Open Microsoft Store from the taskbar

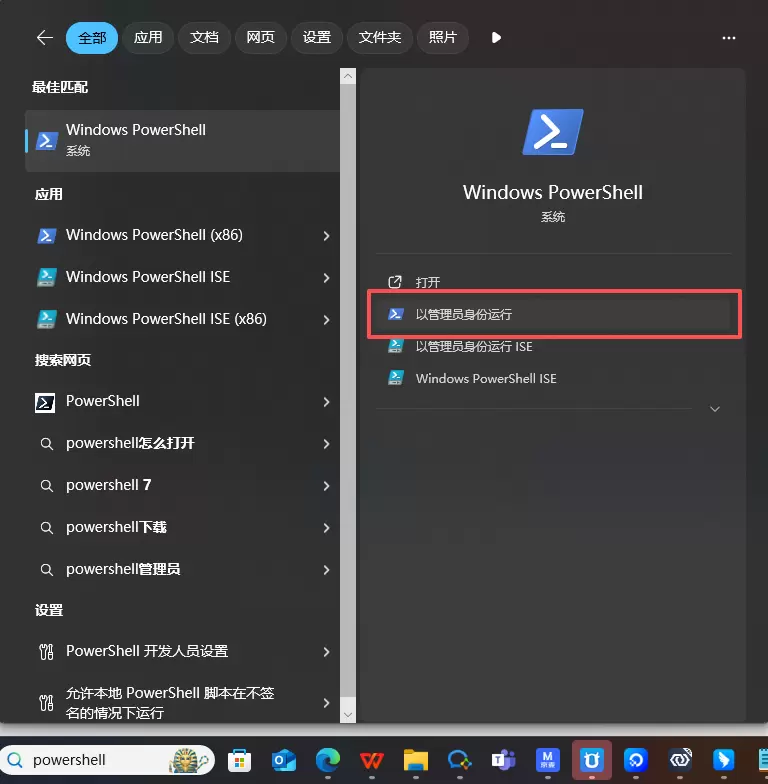tap(240, 760)
